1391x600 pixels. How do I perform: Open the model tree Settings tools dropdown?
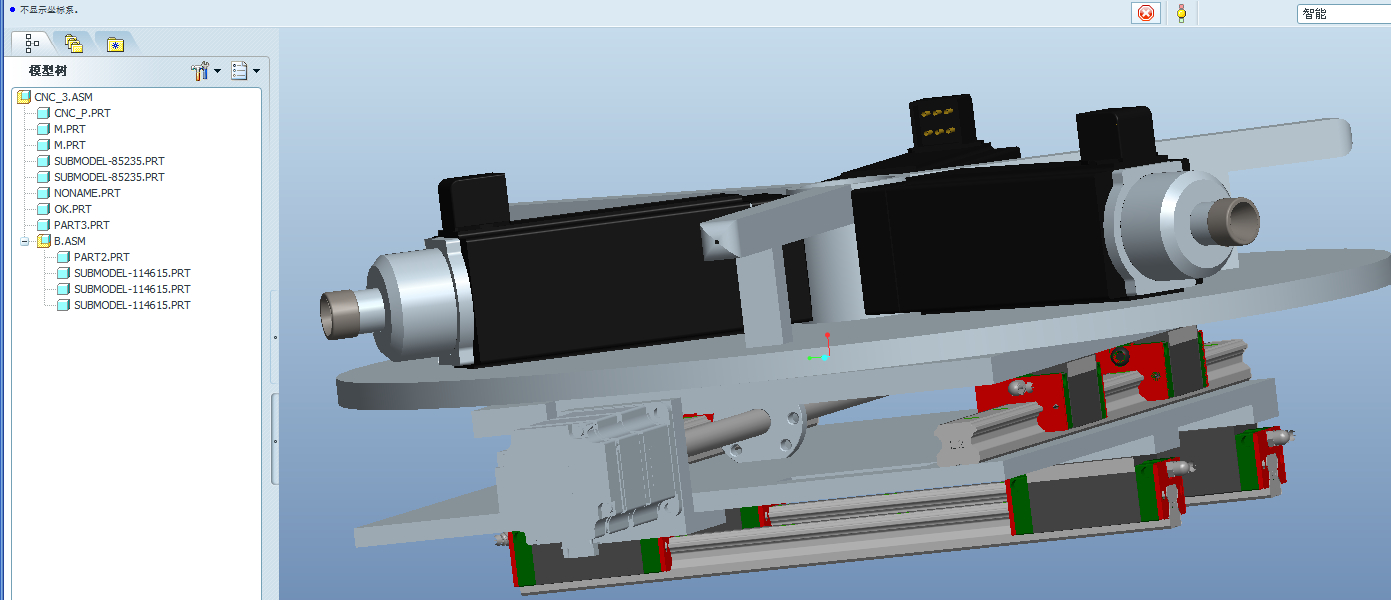click(205, 71)
